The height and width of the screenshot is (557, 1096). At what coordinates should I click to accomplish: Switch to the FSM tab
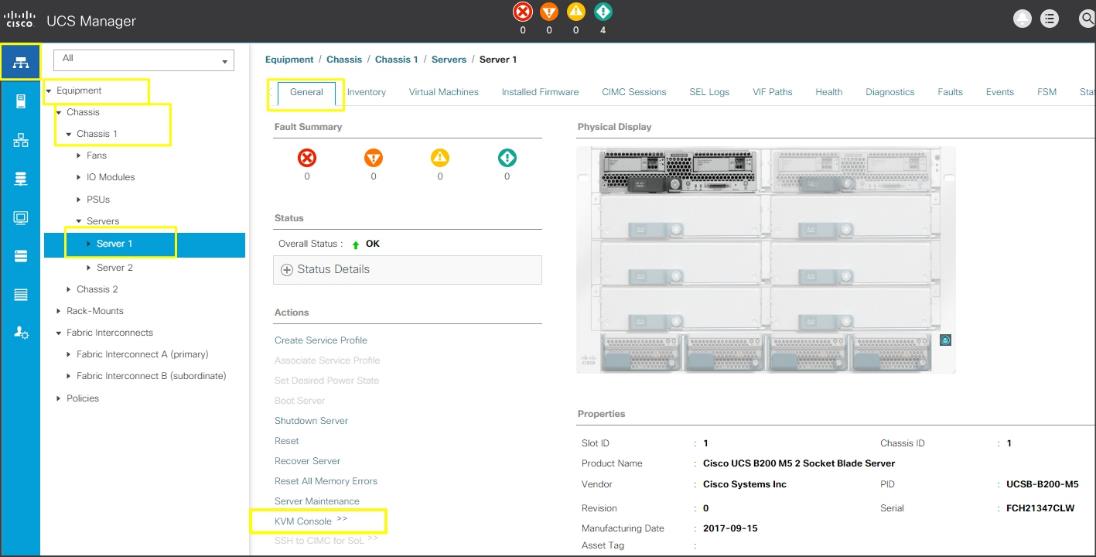point(1047,92)
